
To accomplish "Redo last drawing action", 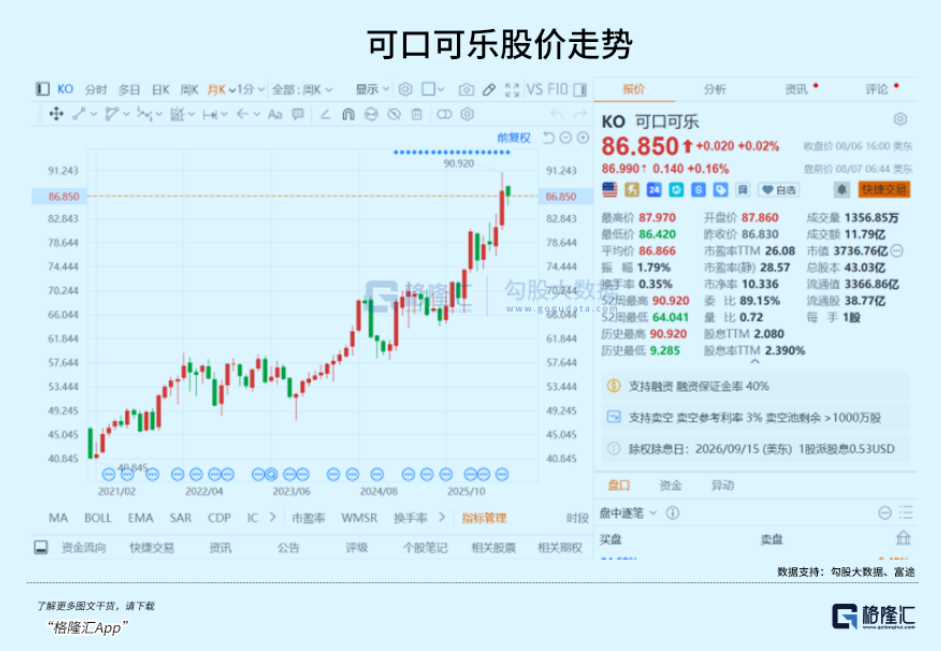I will click(x=580, y=114).
